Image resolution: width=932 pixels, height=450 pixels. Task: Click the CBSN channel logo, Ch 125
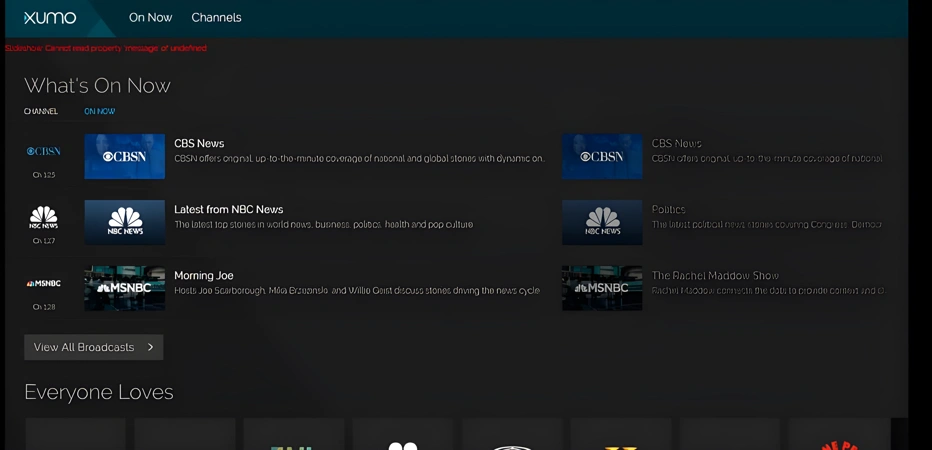44,152
